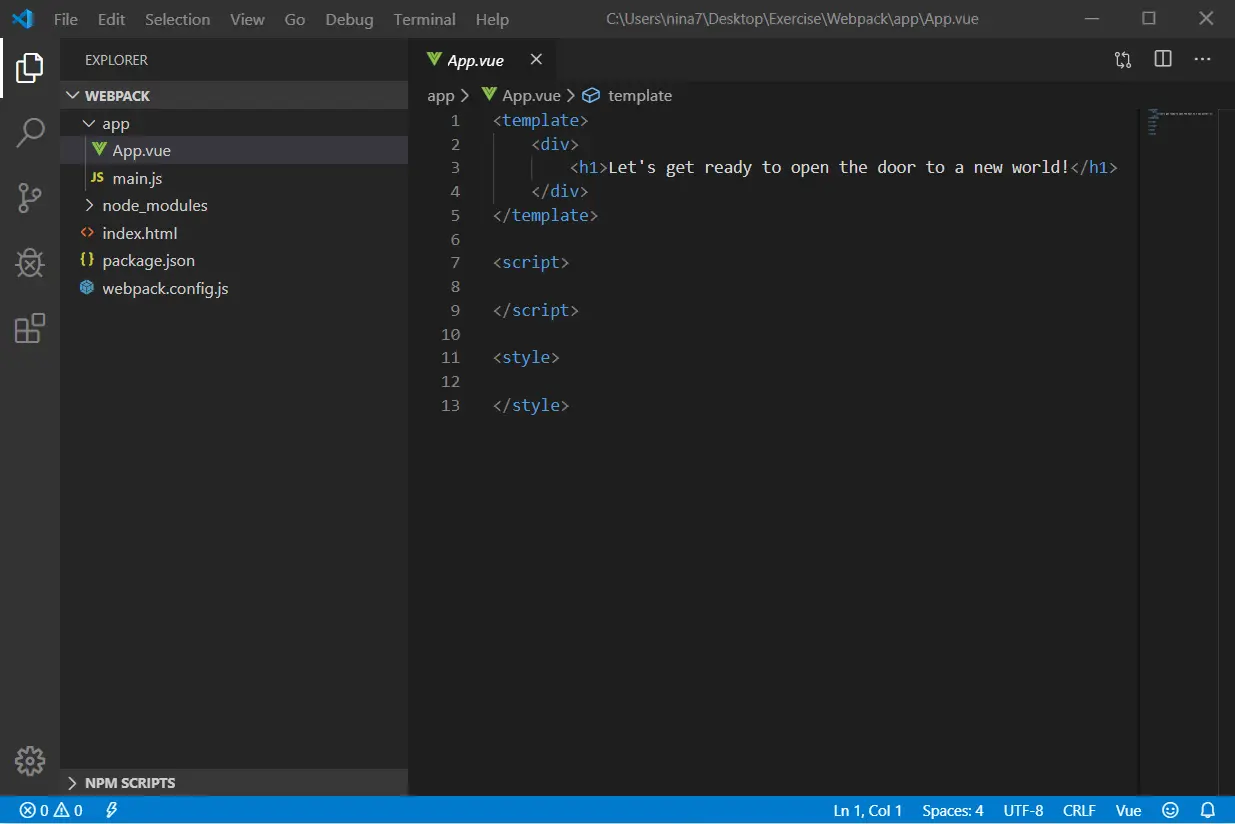Open the View menu

(x=247, y=19)
